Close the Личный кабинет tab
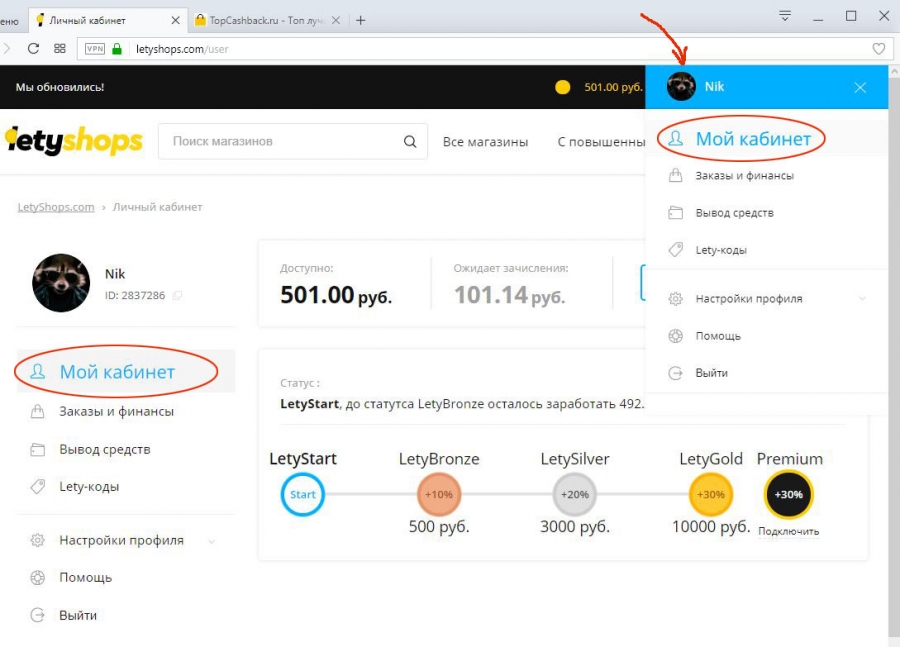 (176, 20)
